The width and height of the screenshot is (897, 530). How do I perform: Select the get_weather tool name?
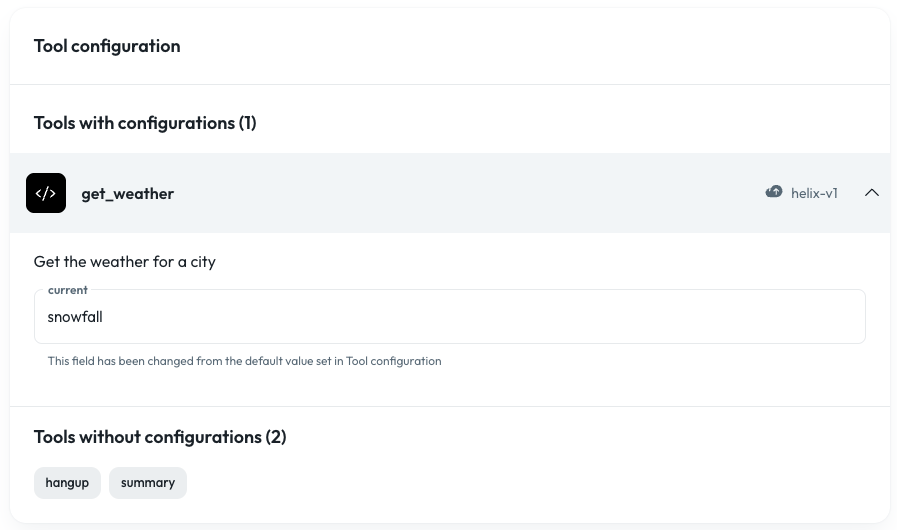click(128, 193)
